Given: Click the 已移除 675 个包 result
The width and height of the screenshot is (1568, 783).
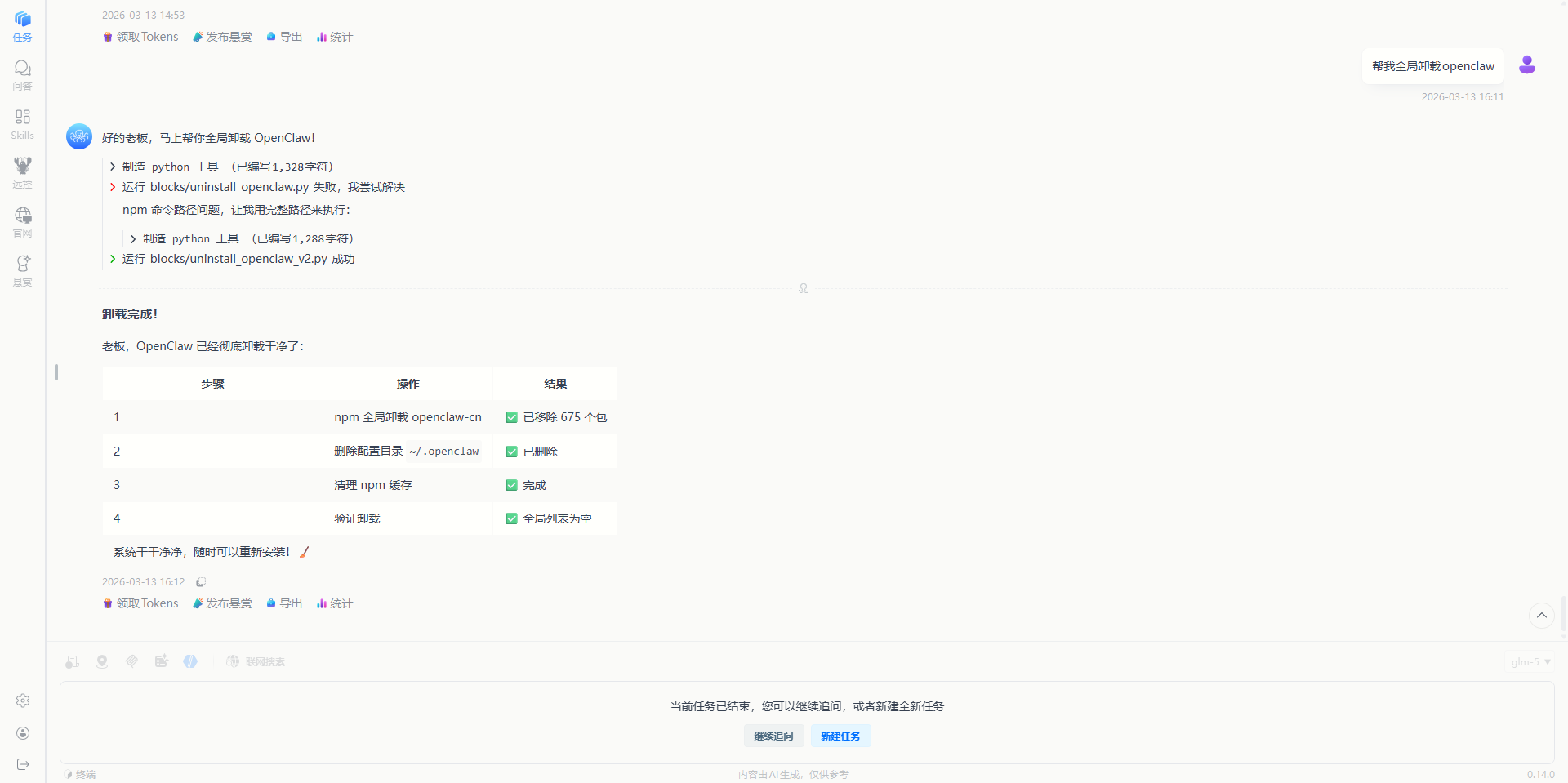Looking at the screenshot, I should coord(556,417).
